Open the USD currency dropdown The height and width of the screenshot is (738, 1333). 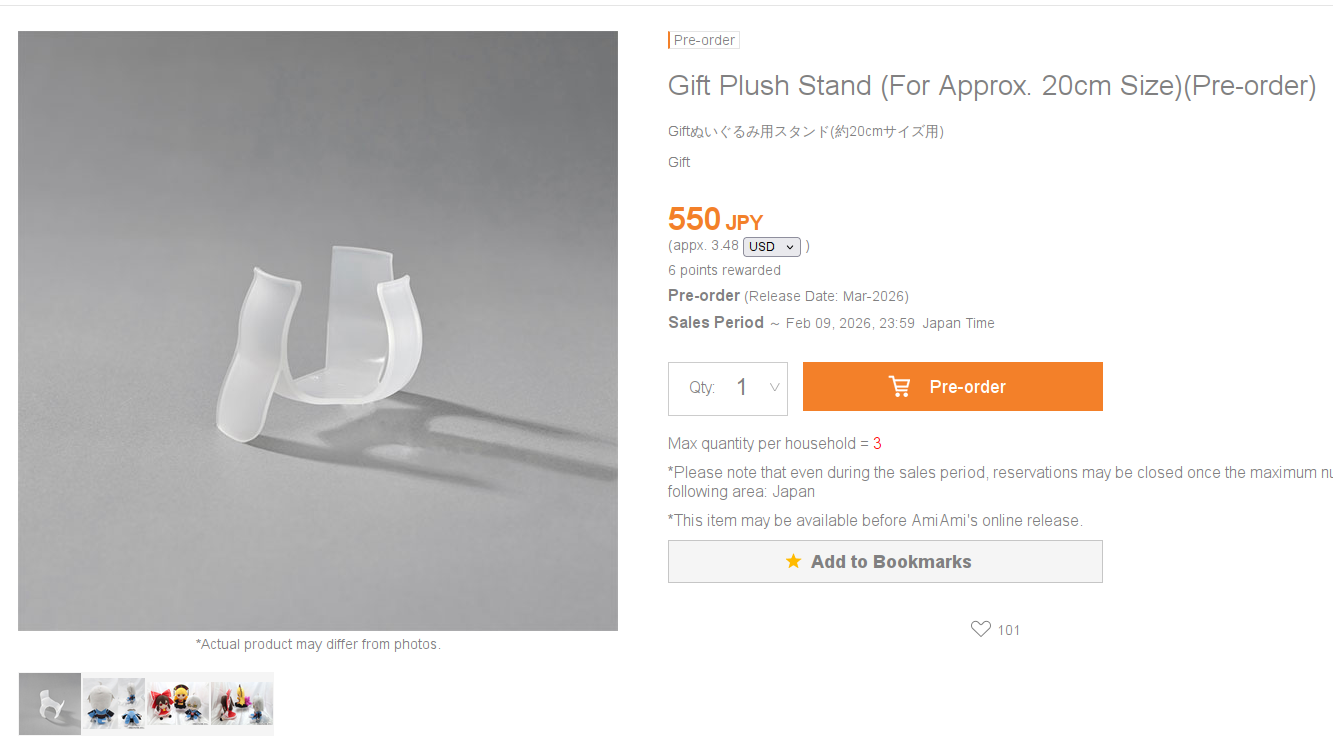click(x=772, y=246)
